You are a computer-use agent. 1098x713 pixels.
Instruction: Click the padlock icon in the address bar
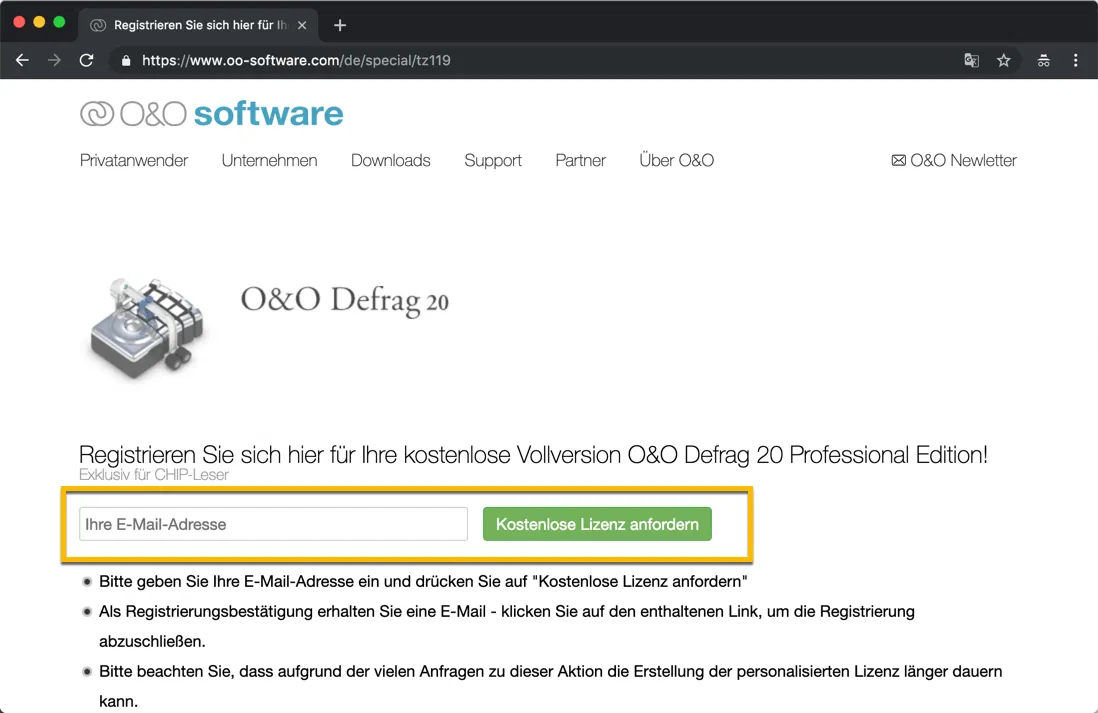point(125,60)
